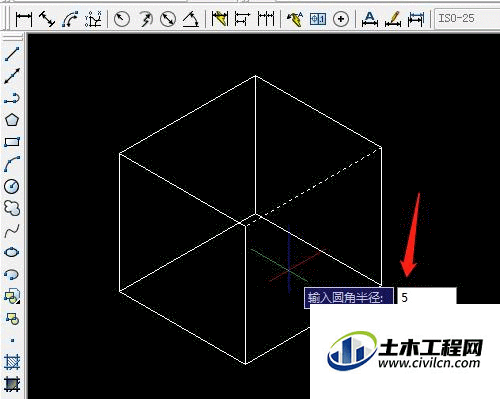Open the Insert Block tool
Image resolution: width=500 pixels, height=399 pixels.
tap(12, 296)
